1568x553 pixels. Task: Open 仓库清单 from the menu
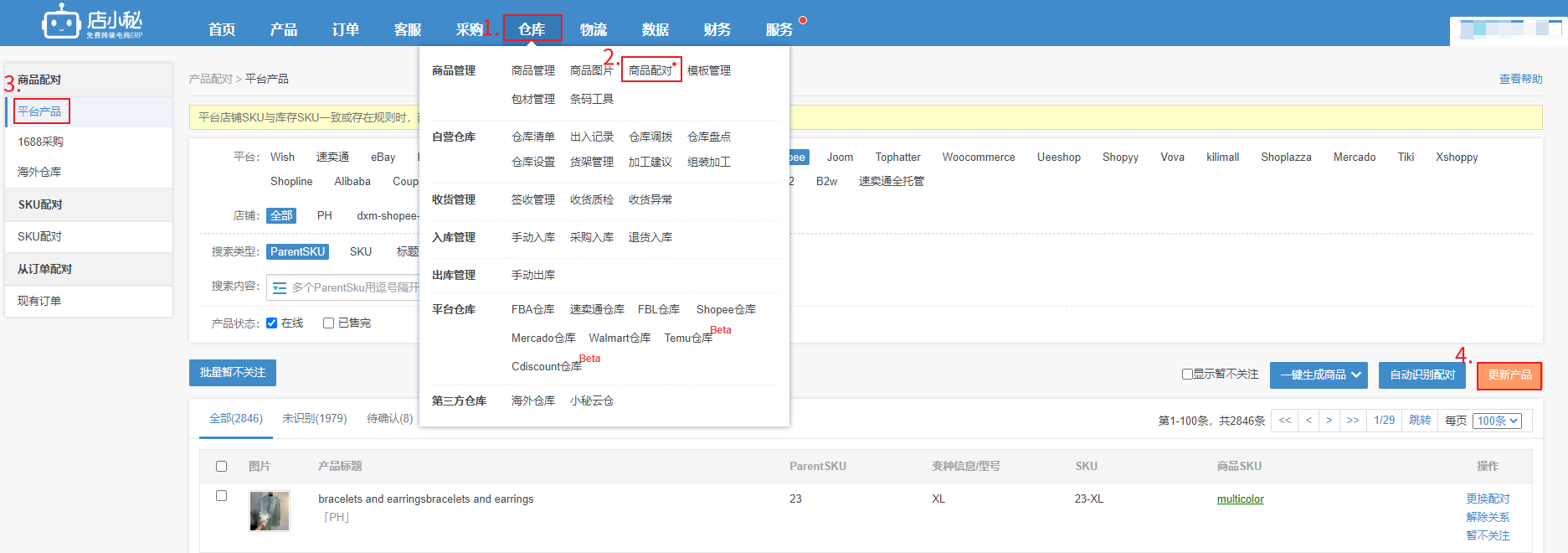[x=533, y=137]
